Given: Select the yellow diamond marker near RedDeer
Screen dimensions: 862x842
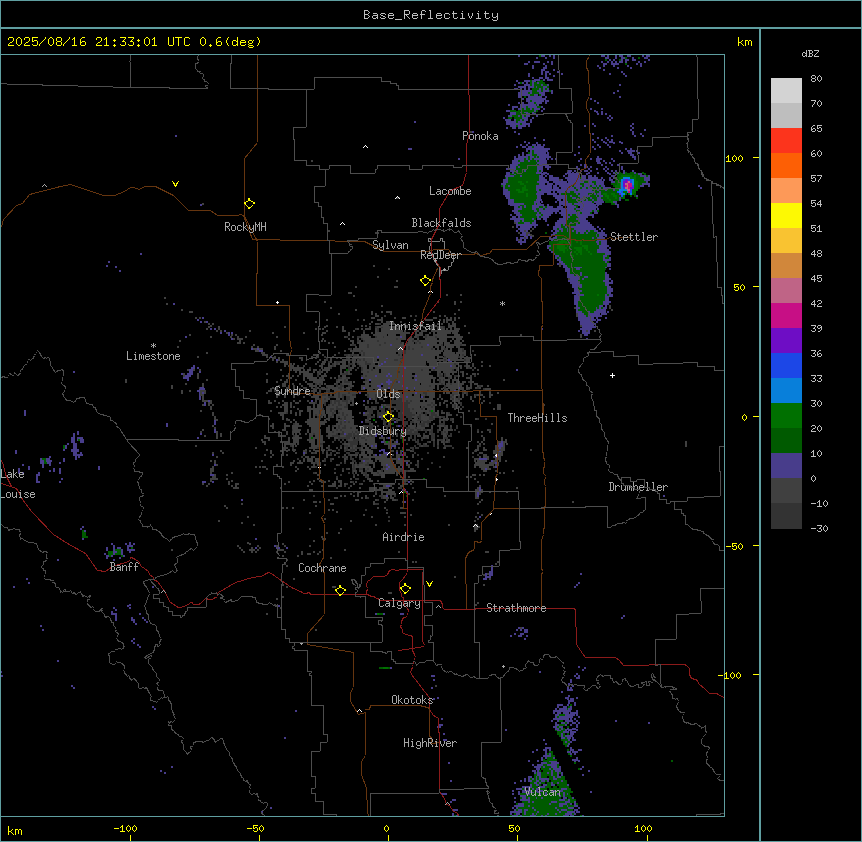Looking at the screenshot, I should click(425, 281).
